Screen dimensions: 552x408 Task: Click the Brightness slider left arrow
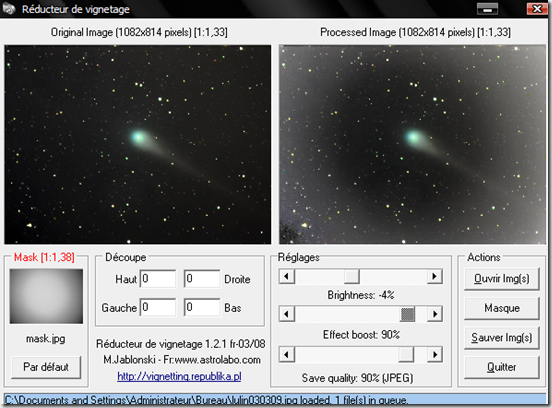[x=287, y=276]
